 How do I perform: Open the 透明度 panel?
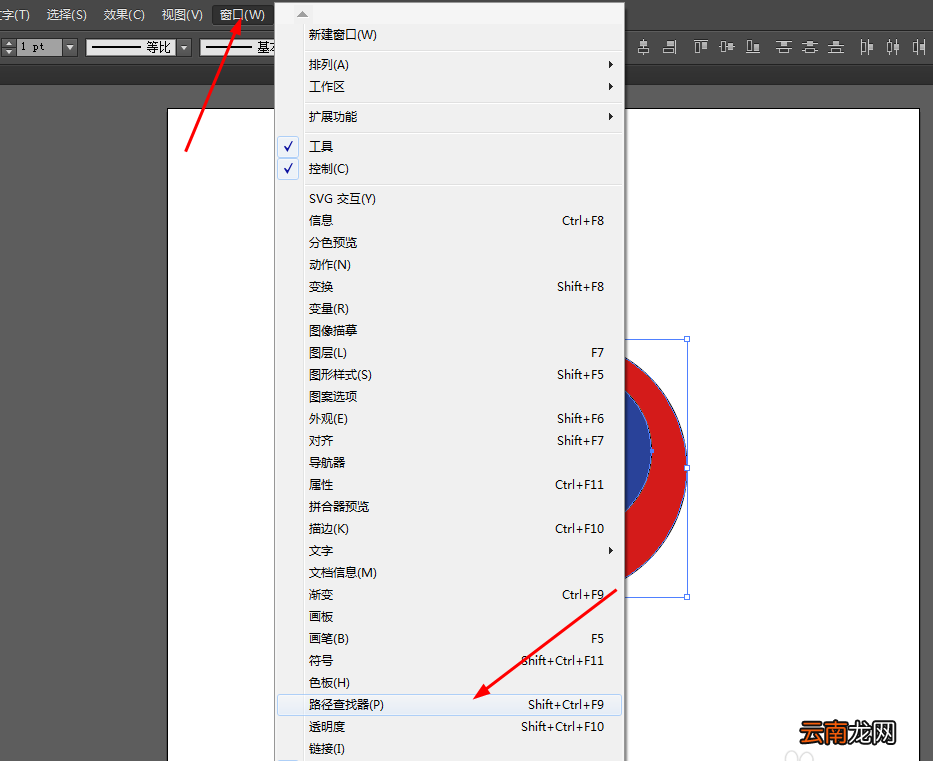click(449, 726)
